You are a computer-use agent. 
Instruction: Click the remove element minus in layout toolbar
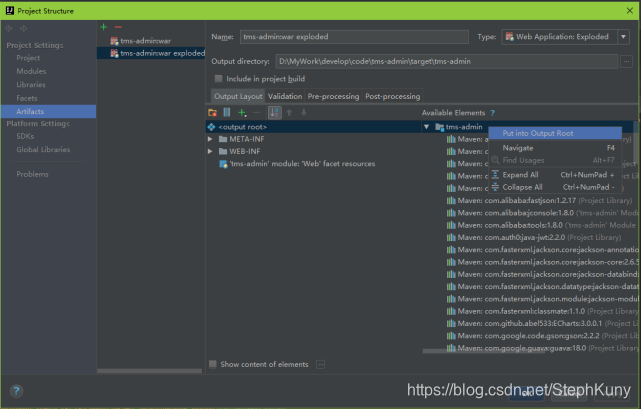click(x=257, y=112)
